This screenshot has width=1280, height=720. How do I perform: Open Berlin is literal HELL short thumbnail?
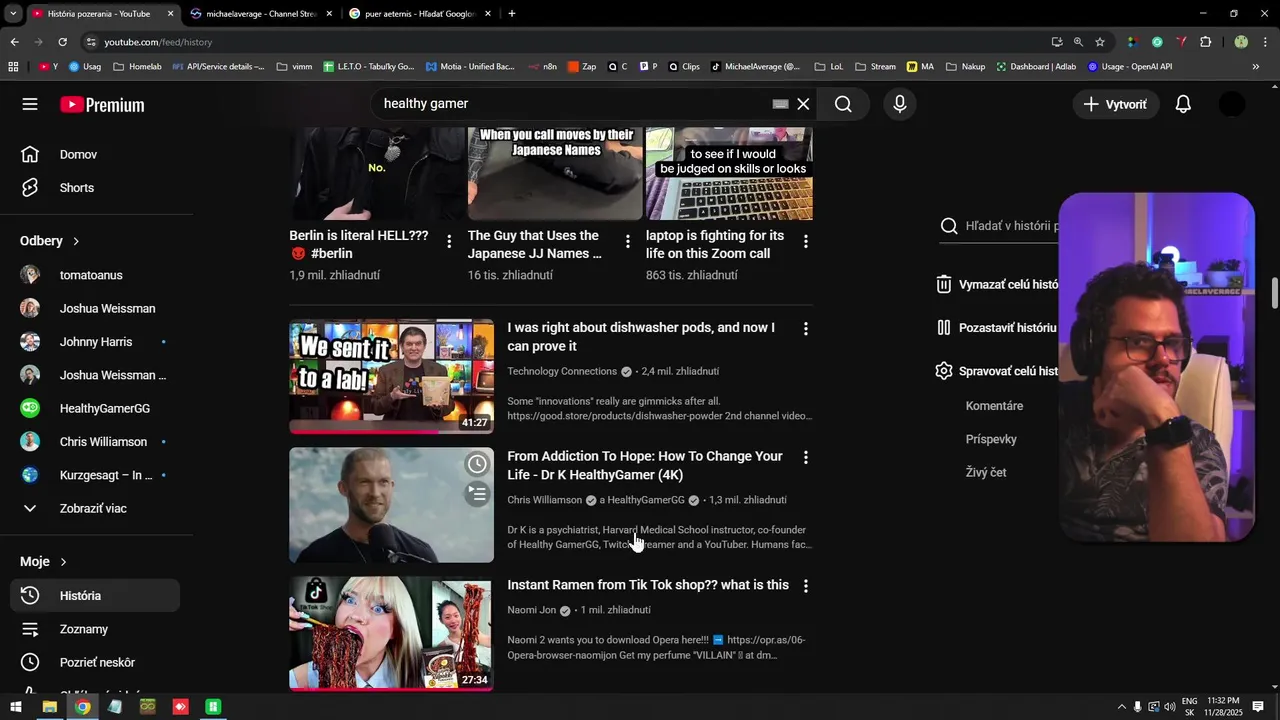[x=377, y=174]
